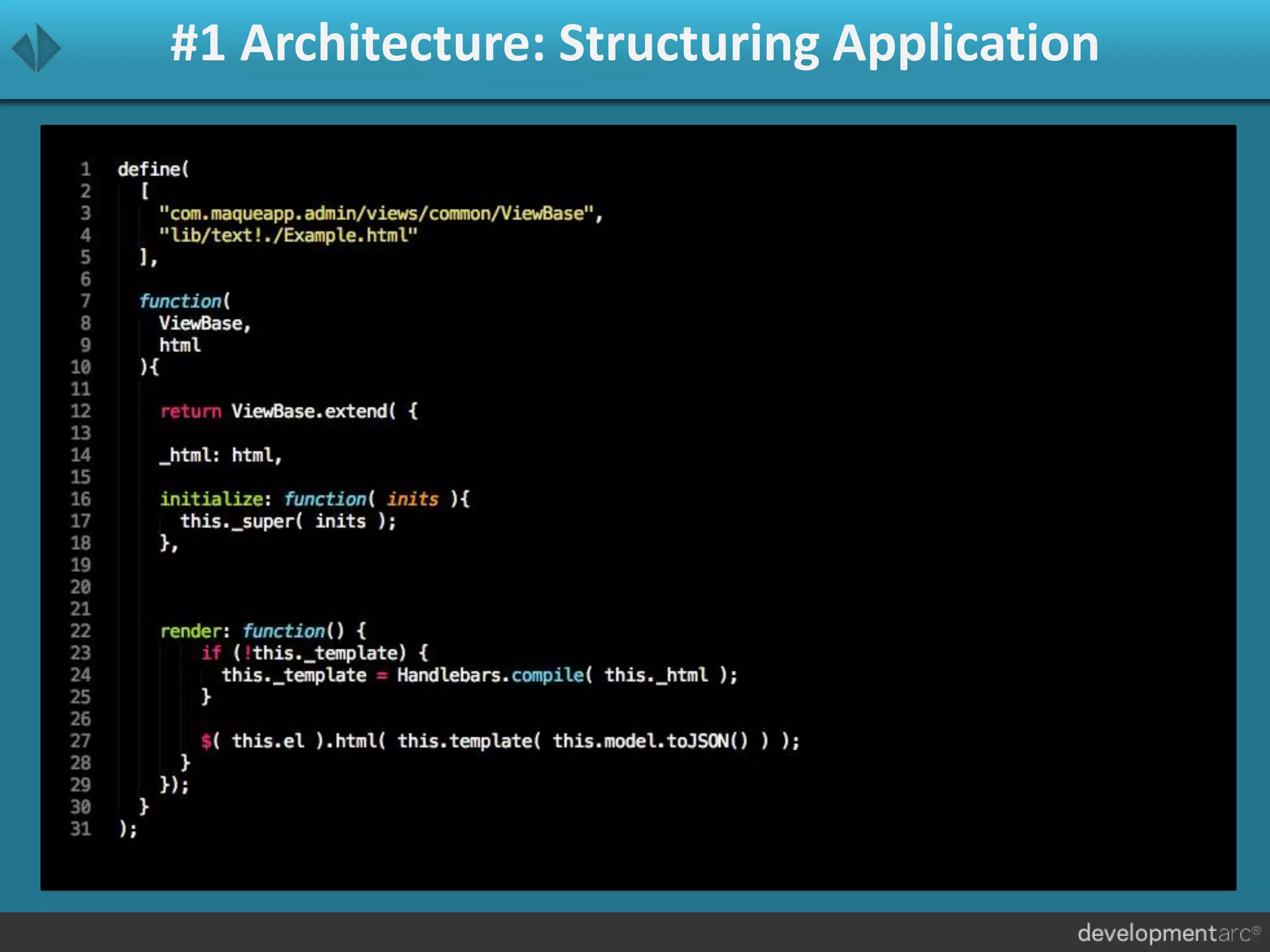1270x952 pixels.
Task: Click the blue diamond logo icon
Action: 37,48
